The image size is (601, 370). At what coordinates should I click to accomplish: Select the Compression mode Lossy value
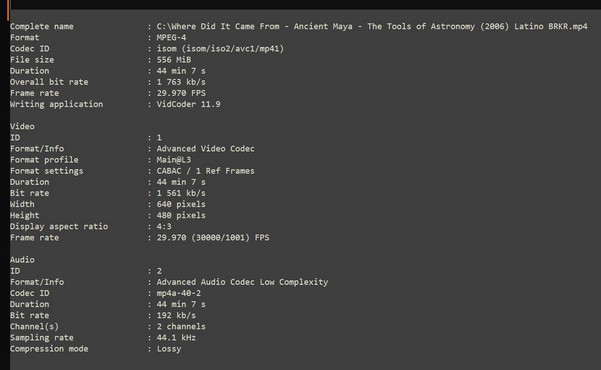click(x=169, y=349)
